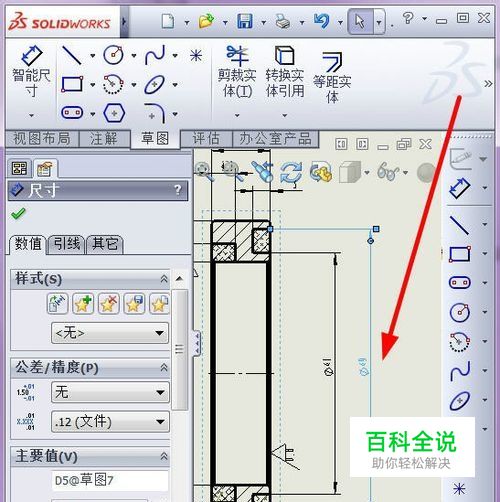The width and height of the screenshot is (500, 502).
Task: Click the Save floppy disk icon
Action: pyautogui.click(x=245, y=21)
